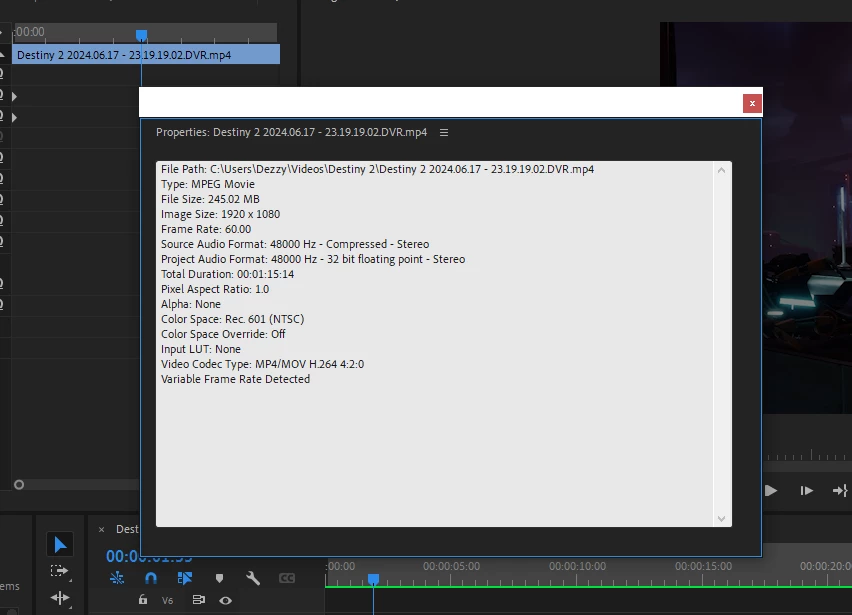Click 'Pixel Aspect Ratio: 1.0' text

pyautogui.click(x=215, y=289)
